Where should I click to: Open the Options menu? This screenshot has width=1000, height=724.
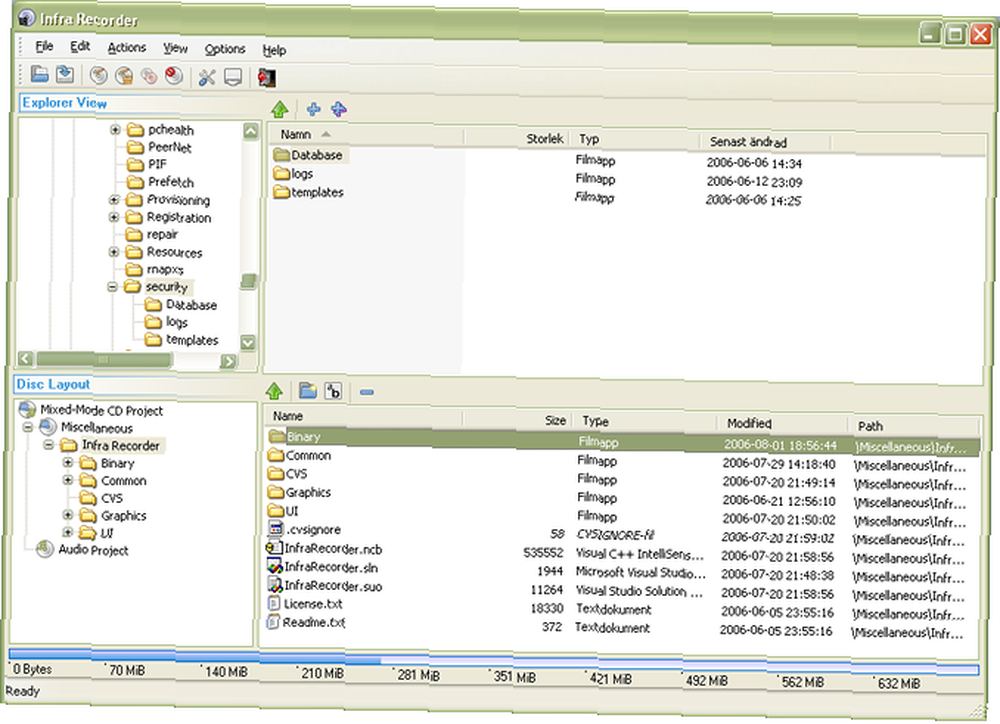[224, 49]
